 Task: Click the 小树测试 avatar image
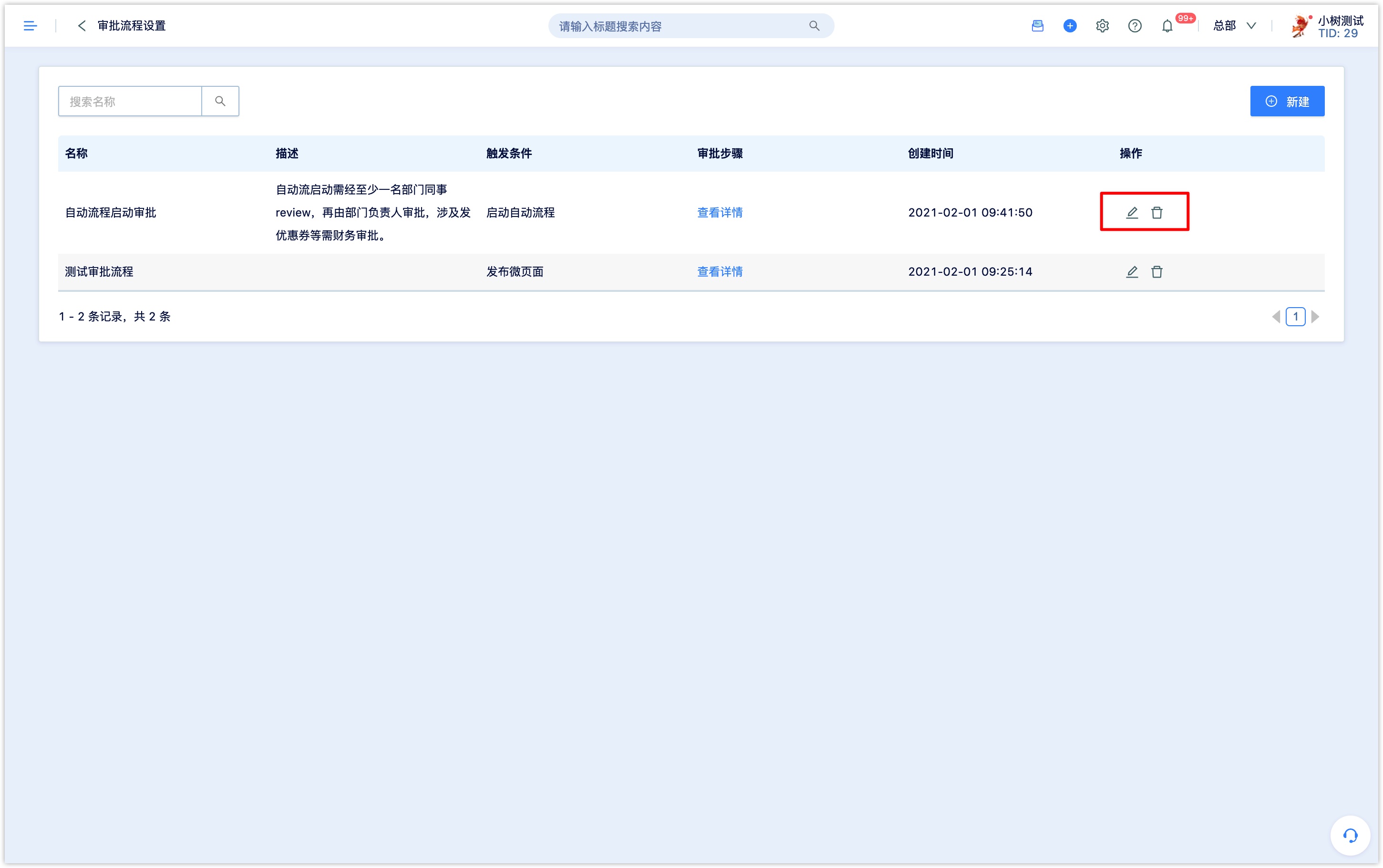point(1300,26)
